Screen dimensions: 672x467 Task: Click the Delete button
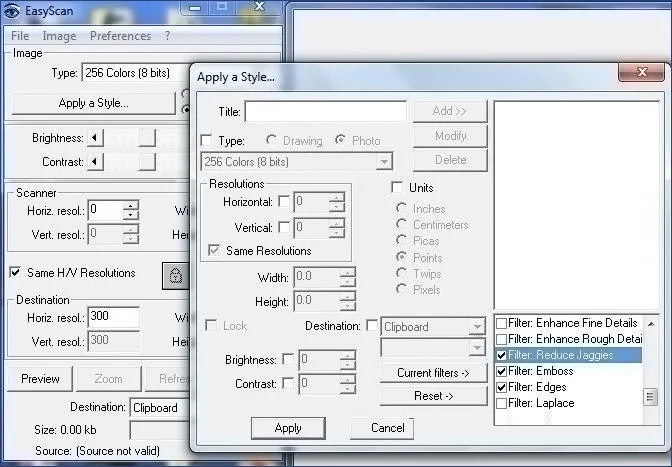click(x=450, y=160)
